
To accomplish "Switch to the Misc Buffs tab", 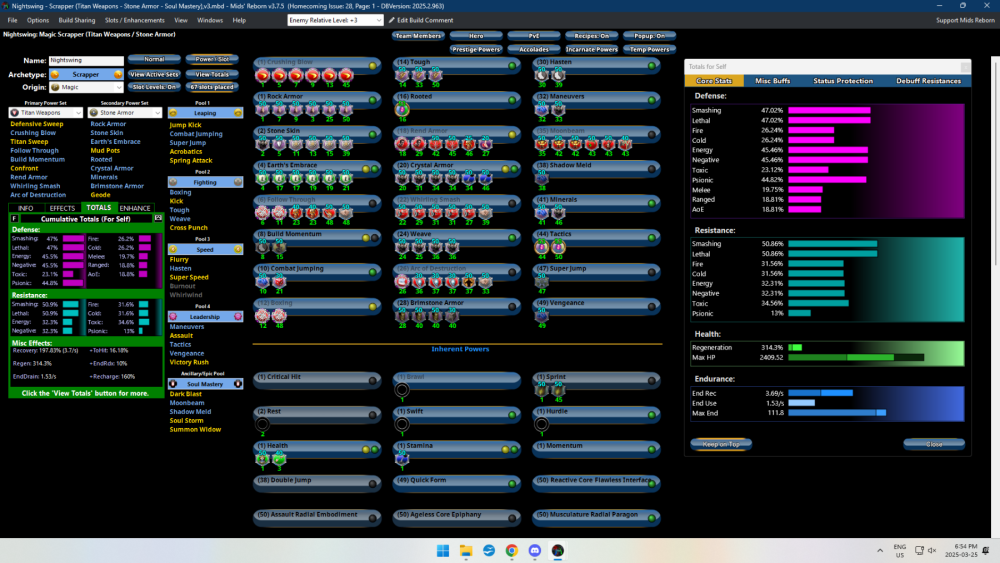I will tap(772, 81).
